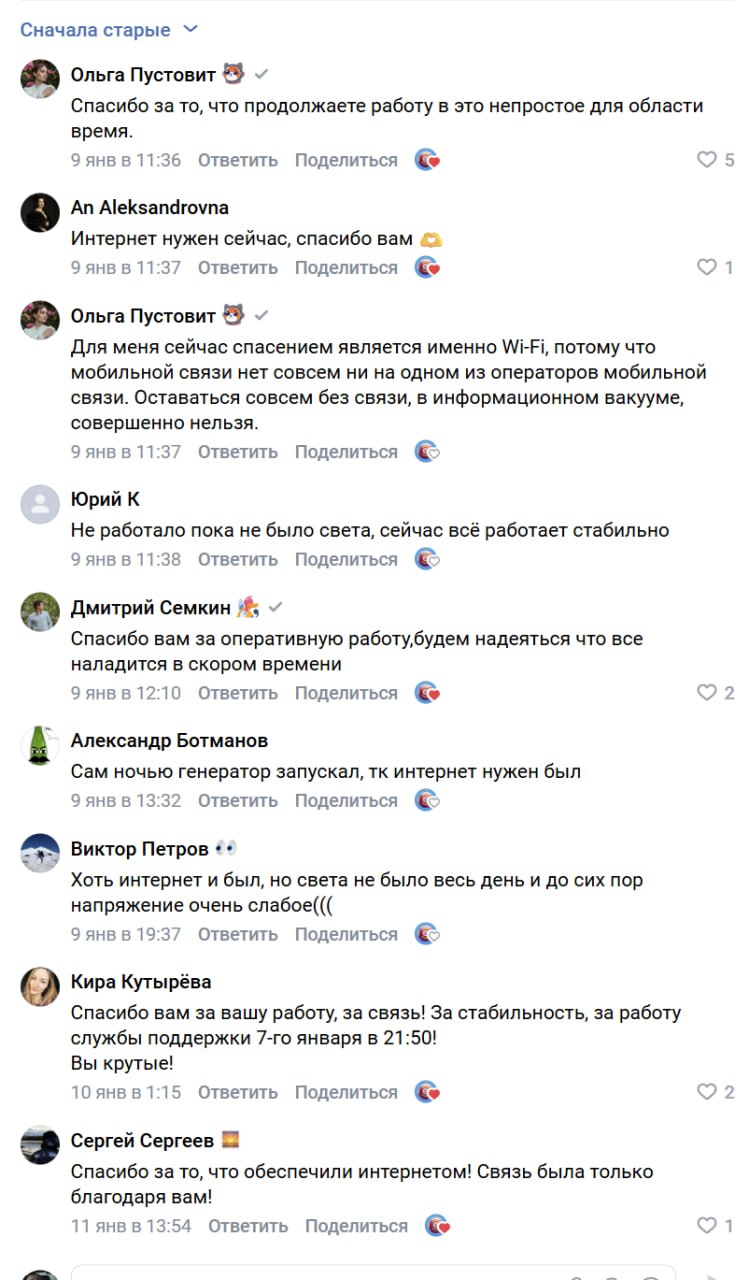Click the reaction icon under Юрий К's comment
Image resolution: width=749 pixels, height=1280 pixels.
pos(427,559)
